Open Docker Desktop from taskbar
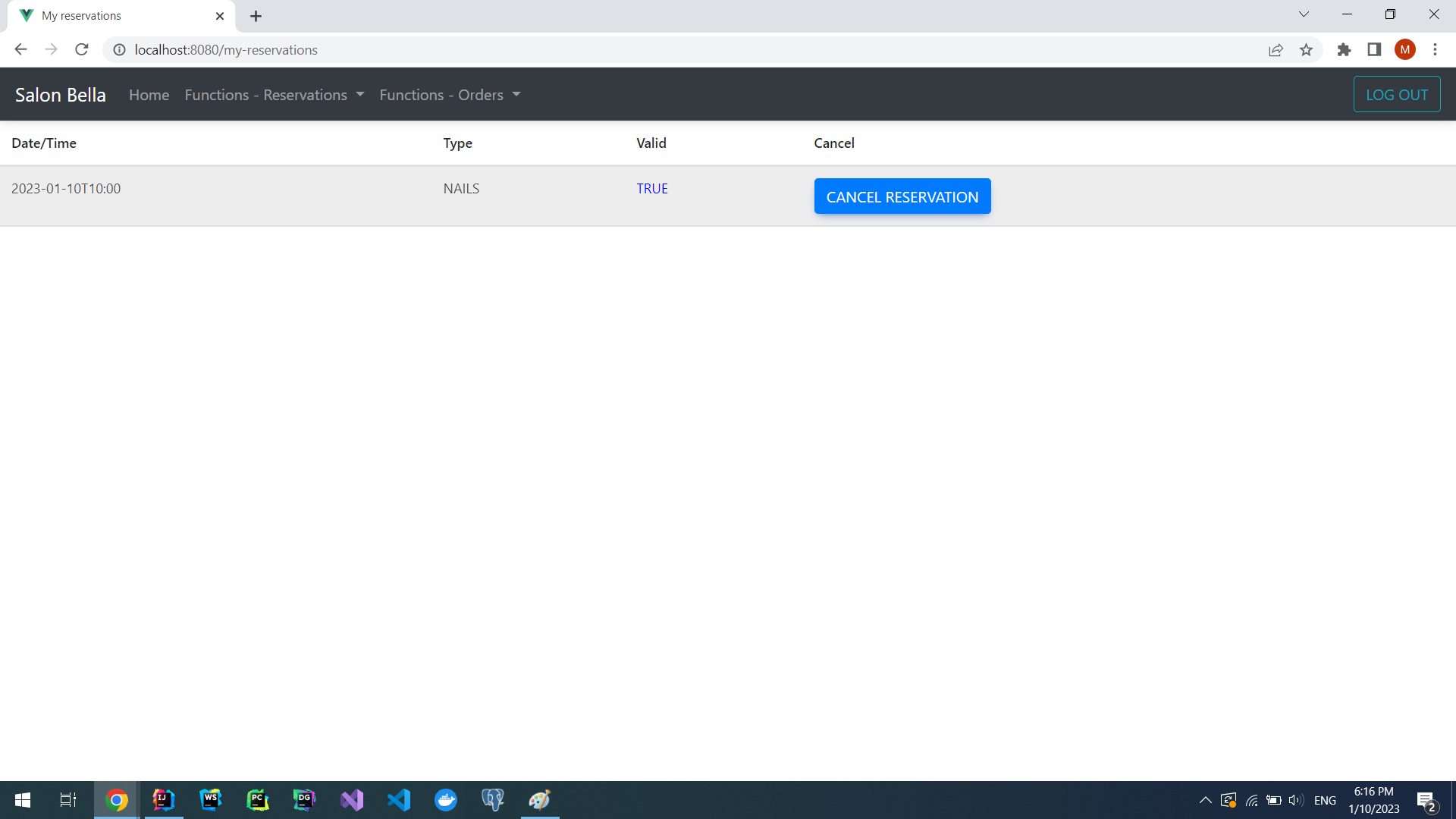This screenshot has width=1456, height=819. coord(446,800)
